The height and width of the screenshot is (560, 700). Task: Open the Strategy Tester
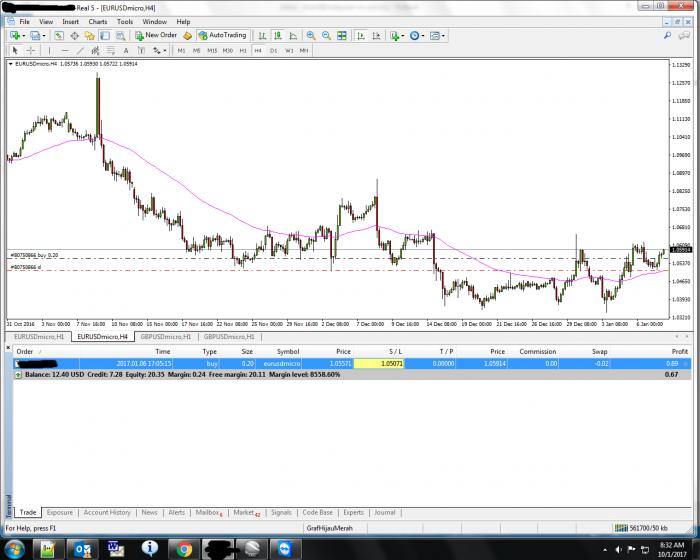(121, 35)
